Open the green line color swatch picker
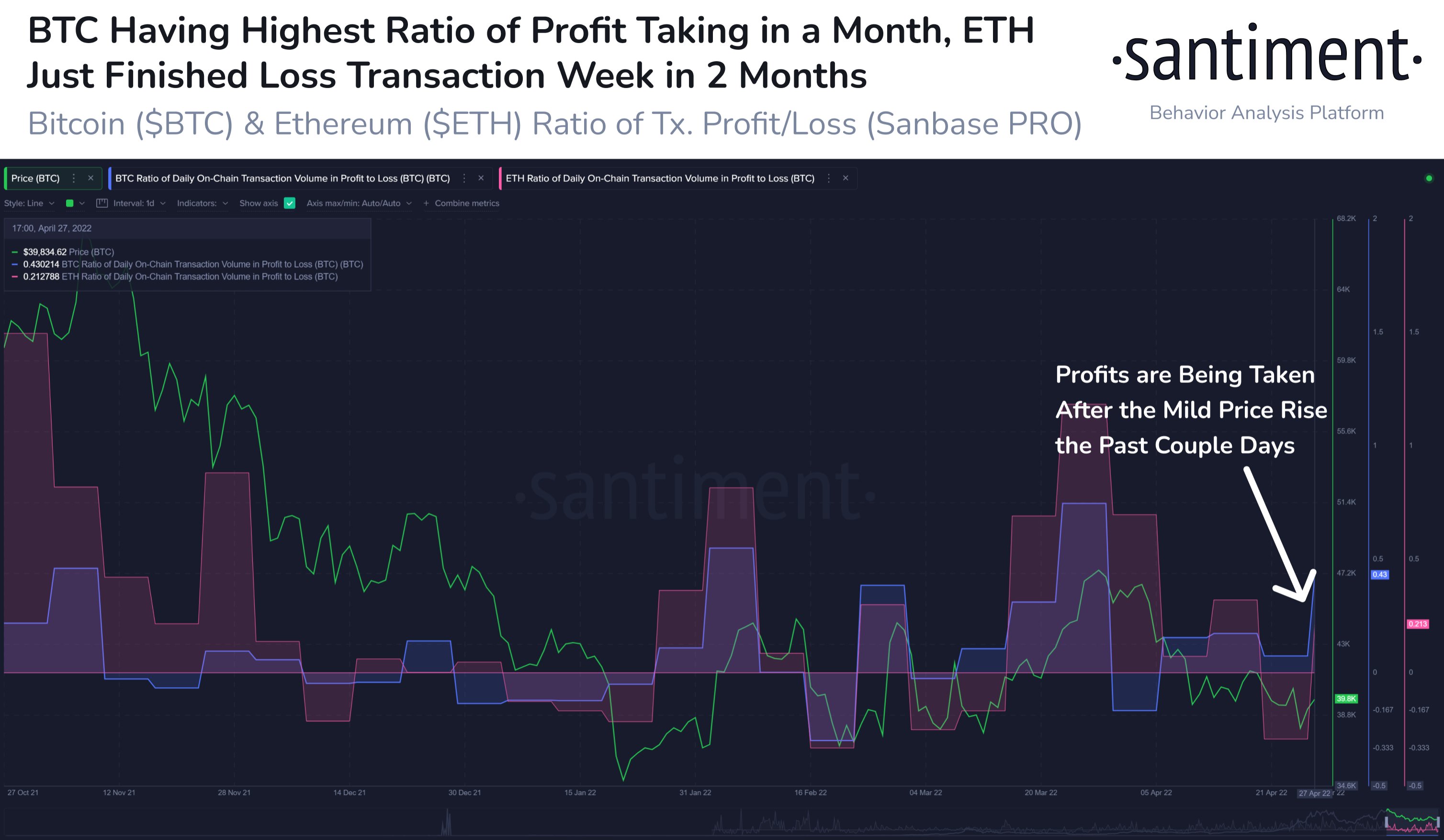1444x840 pixels. pos(75,203)
